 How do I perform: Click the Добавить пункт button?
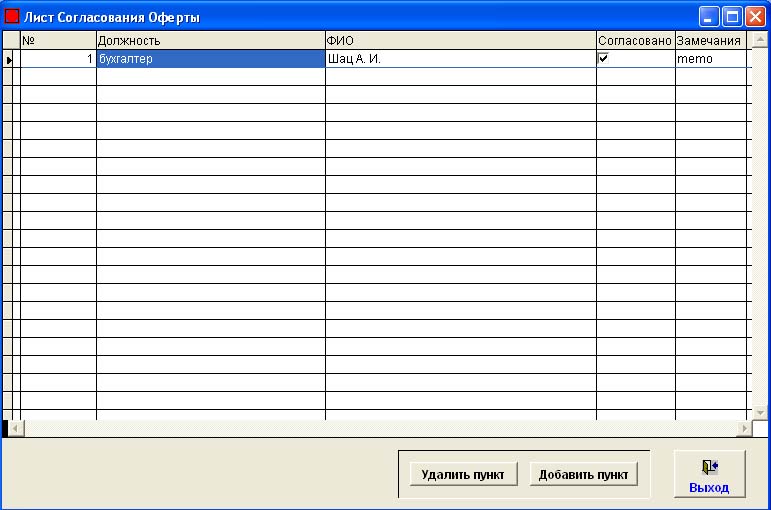(584, 474)
